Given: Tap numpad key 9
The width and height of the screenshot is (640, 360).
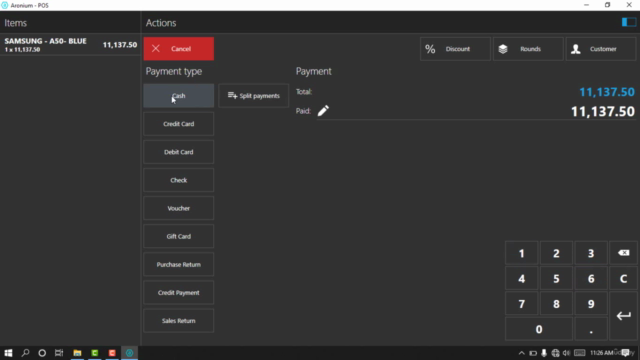Looking at the screenshot, I should click(x=591, y=304).
